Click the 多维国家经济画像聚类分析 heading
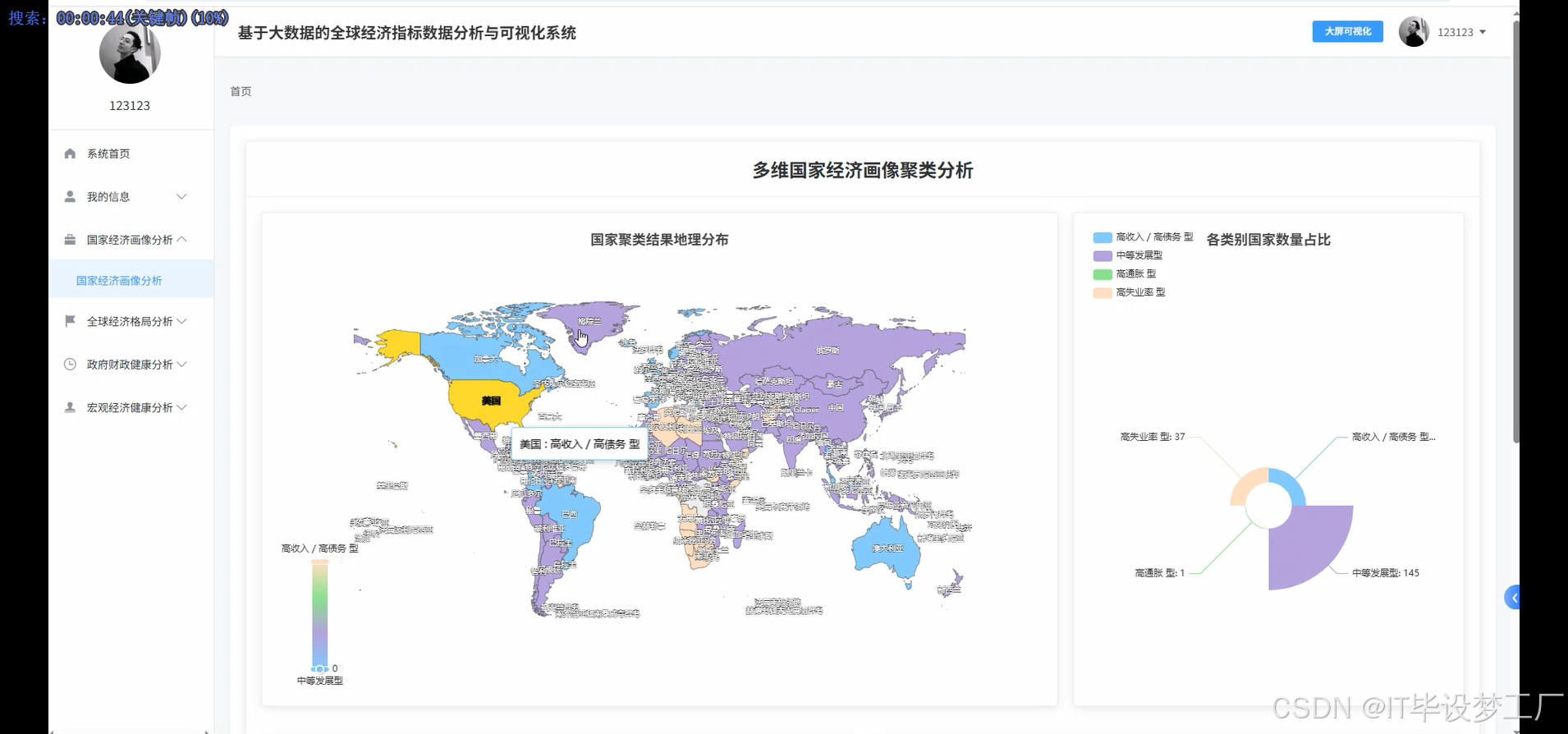This screenshot has width=1568, height=734. click(863, 170)
